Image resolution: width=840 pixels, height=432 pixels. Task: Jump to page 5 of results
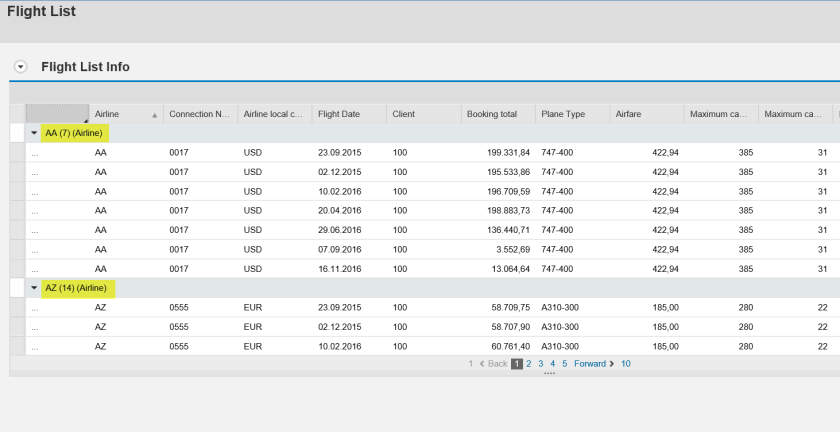[564, 364]
